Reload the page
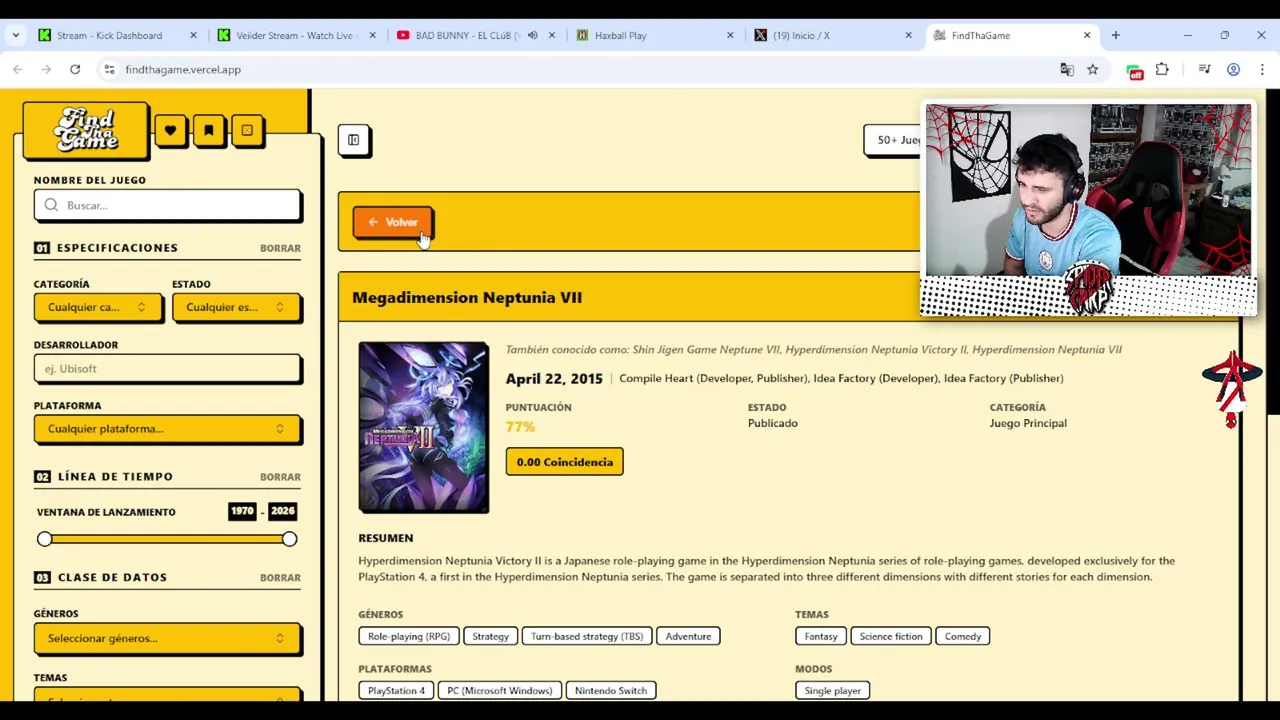 75,69
